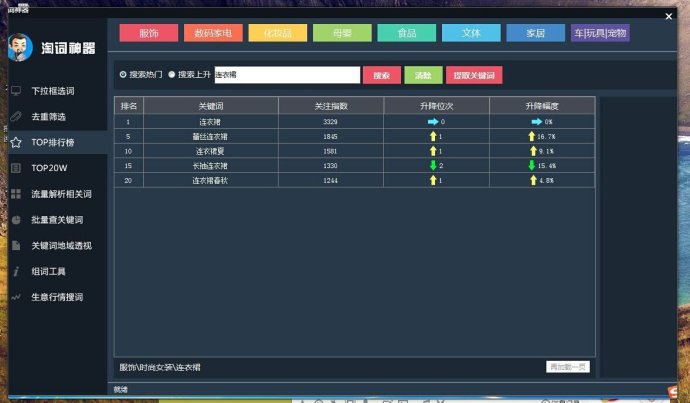Screen dimensions: 690x403
Task: Select the 连衣裙夏 keyword cell
Action: (210, 151)
